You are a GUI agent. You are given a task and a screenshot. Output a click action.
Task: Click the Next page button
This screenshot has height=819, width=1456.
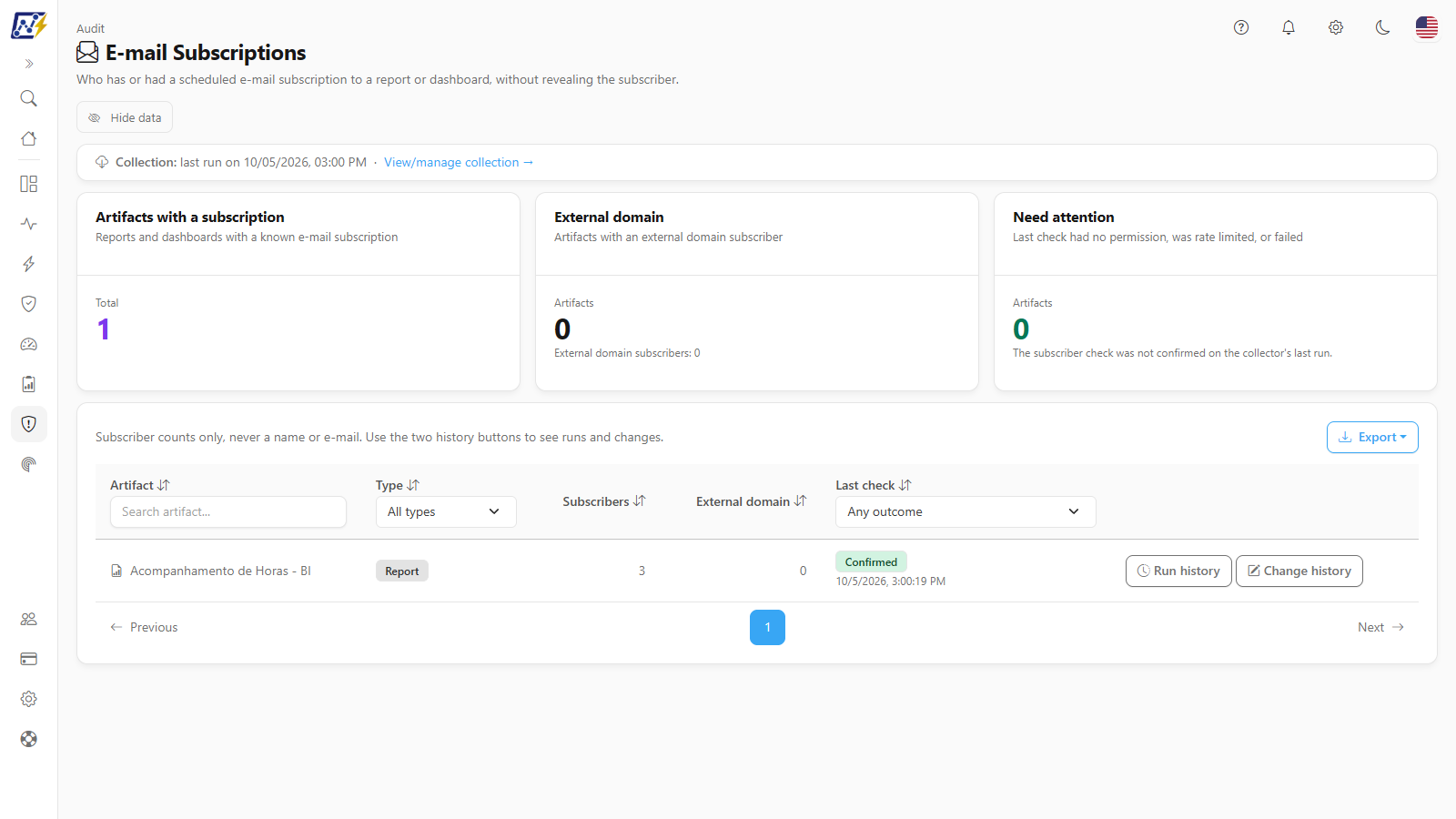[x=1380, y=627]
